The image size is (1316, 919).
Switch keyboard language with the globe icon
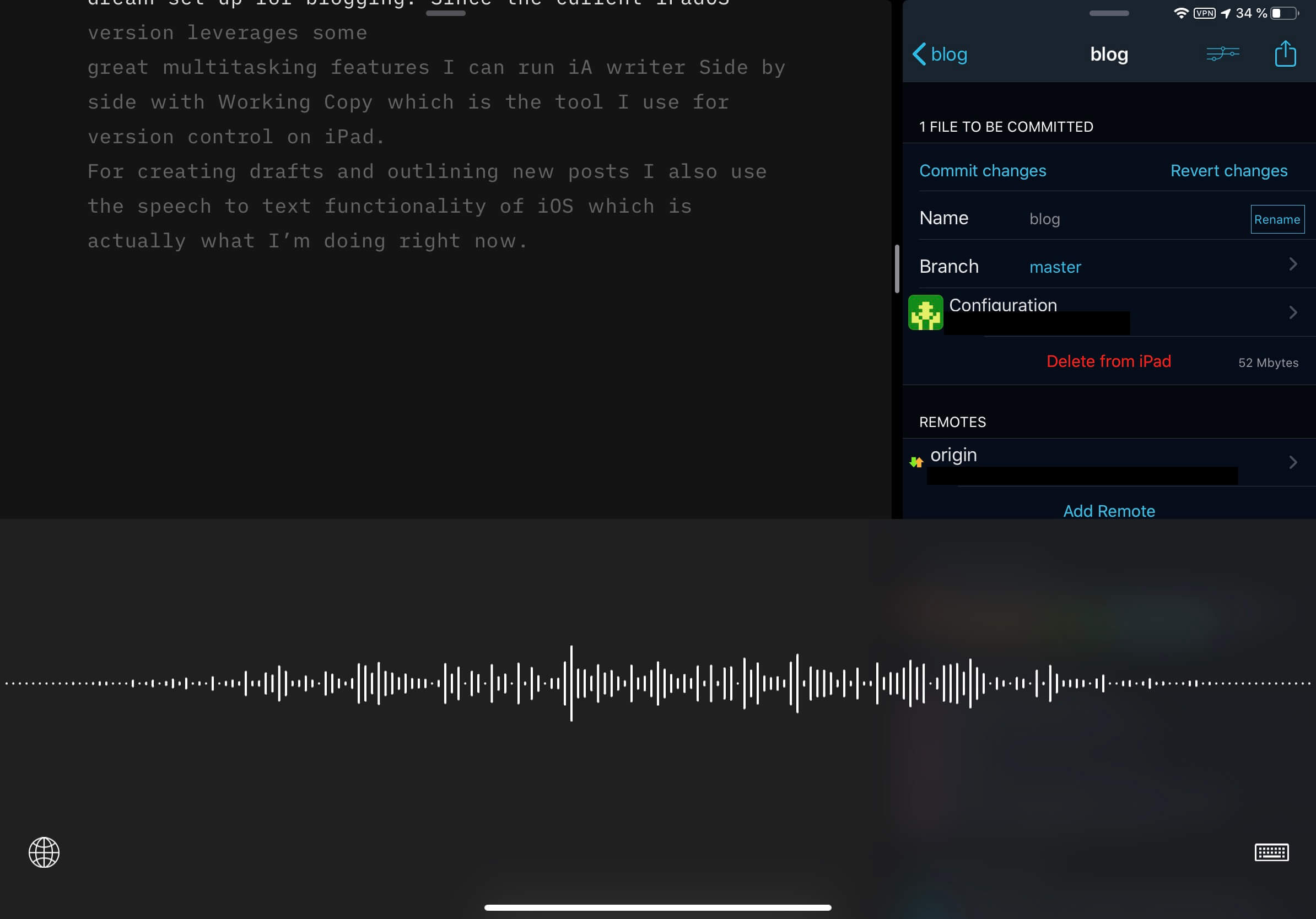44,852
